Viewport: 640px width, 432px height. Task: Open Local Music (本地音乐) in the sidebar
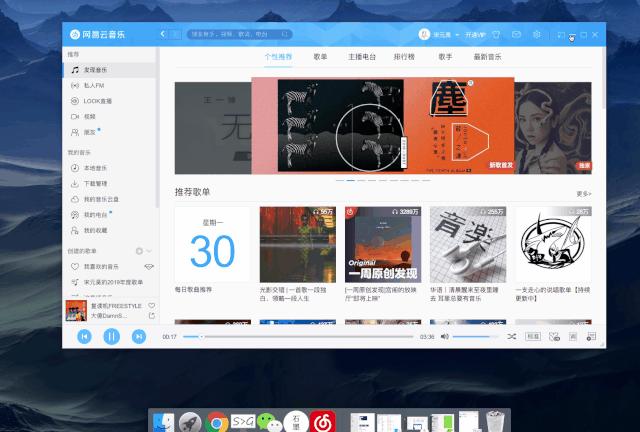coord(109,168)
